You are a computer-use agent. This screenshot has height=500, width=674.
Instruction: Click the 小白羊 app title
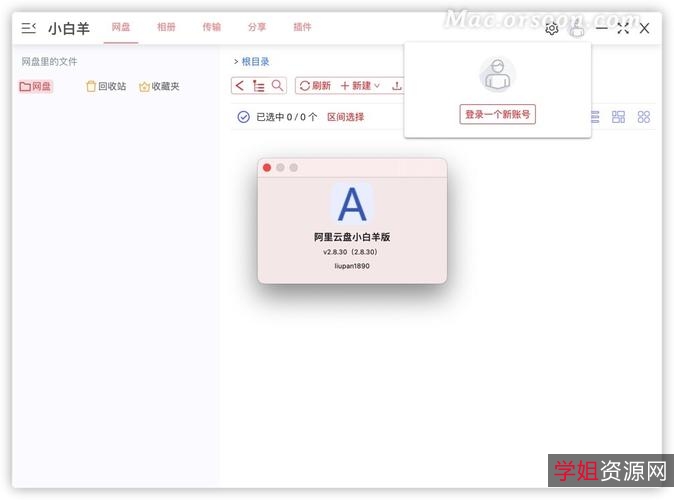click(x=69, y=28)
